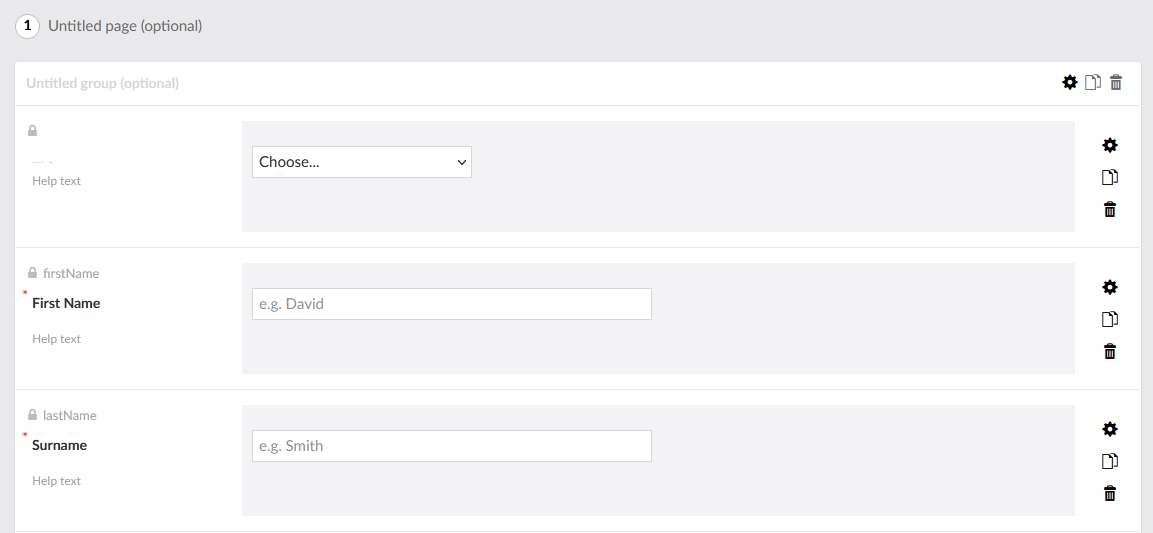Image resolution: width=1153 pixels, height=533 pixels.
Task: Expand the Choose... dropdown
Action: [x=361, y=162]
